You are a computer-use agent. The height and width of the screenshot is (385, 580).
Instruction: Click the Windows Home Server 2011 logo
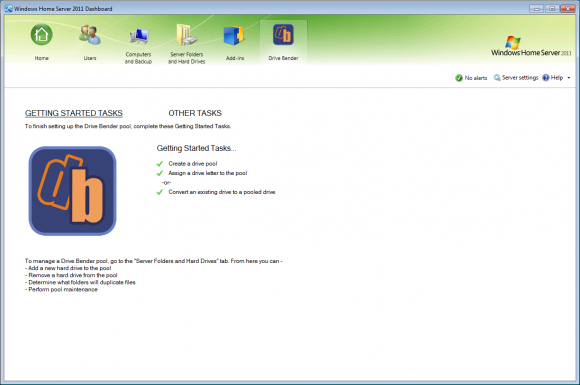coord(531,46)
